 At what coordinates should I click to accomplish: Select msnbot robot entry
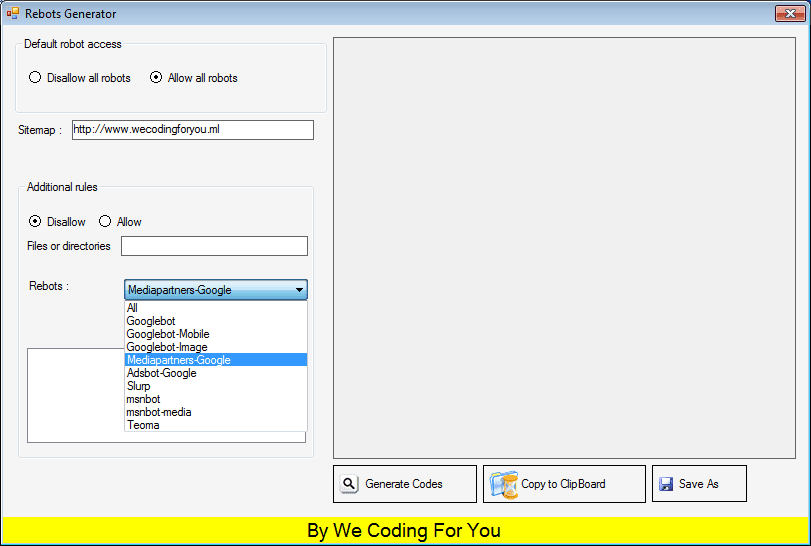tap(216, 399)
